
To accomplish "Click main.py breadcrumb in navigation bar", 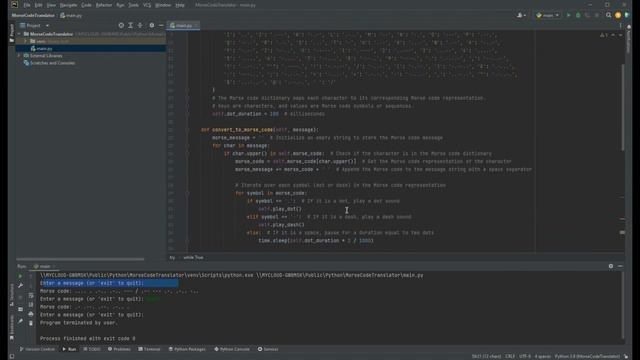I will pyautogui.click(x=71, y=16).
